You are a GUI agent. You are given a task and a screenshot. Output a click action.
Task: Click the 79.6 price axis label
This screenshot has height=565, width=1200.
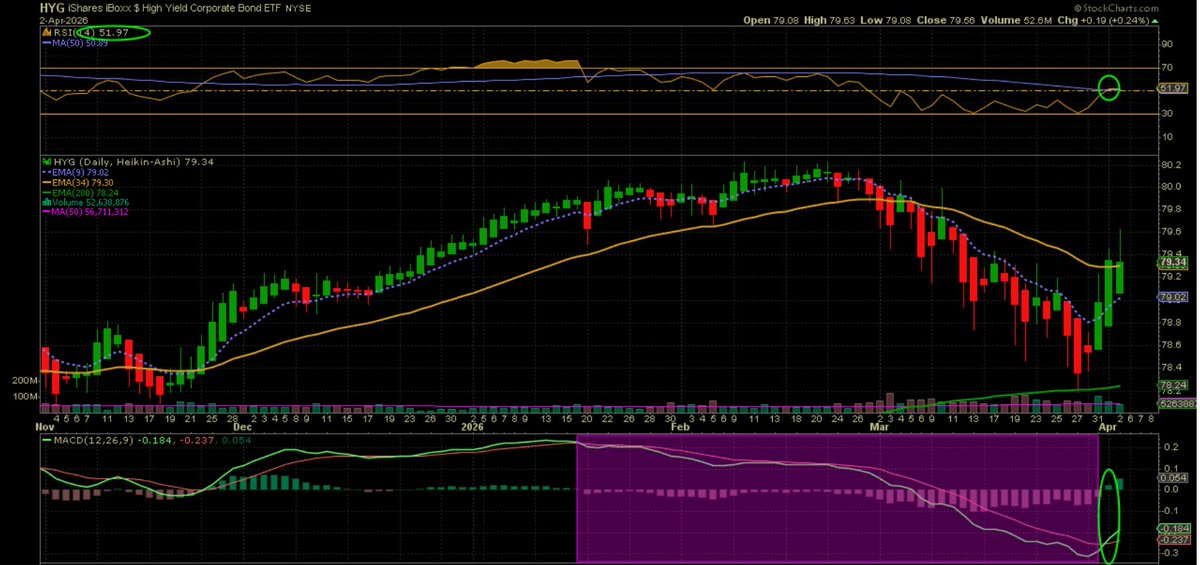[x=1171, y=231]
